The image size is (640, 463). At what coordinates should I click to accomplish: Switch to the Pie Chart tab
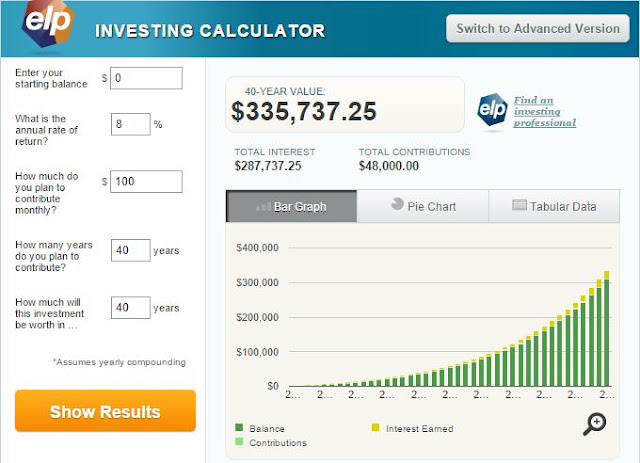coord(423,206)
